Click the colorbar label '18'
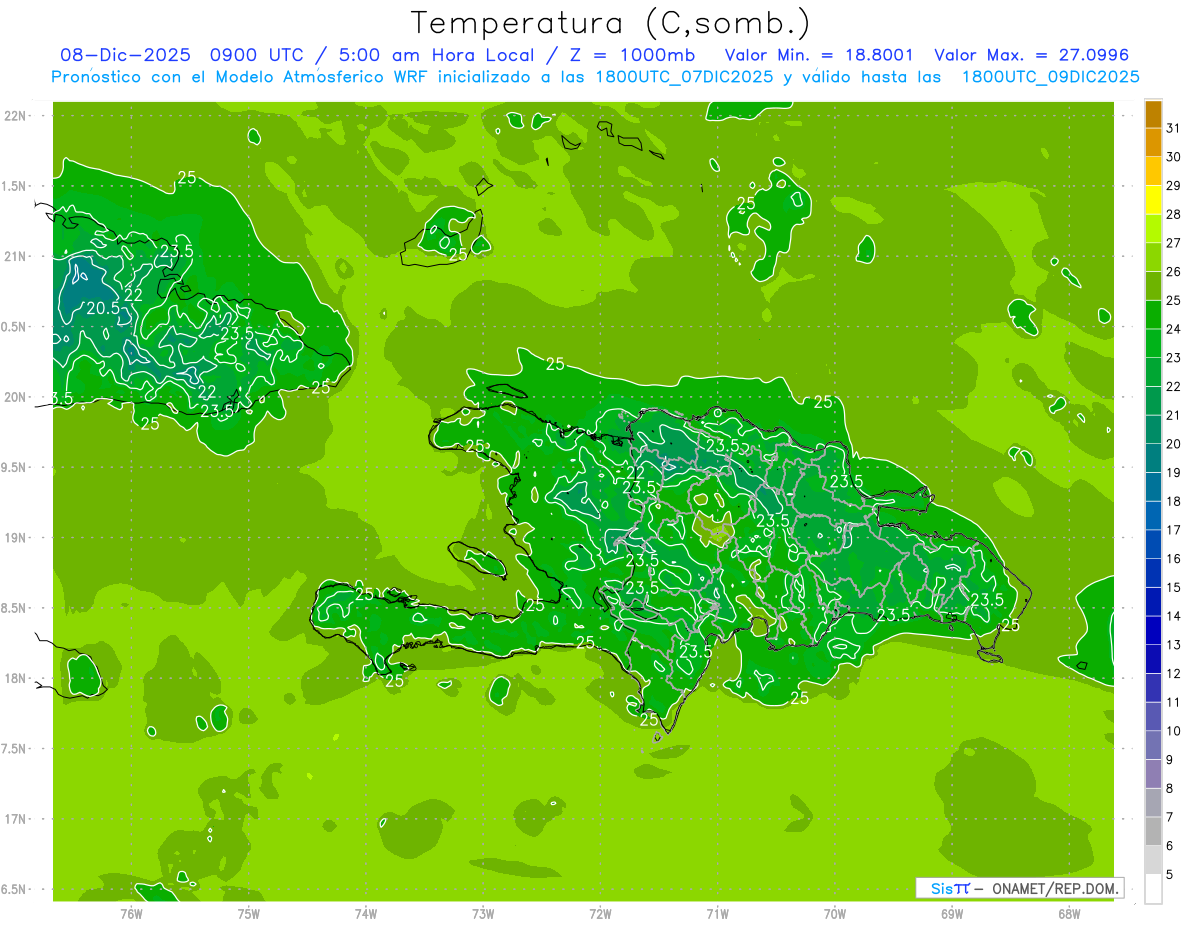 coord(1174,501)
